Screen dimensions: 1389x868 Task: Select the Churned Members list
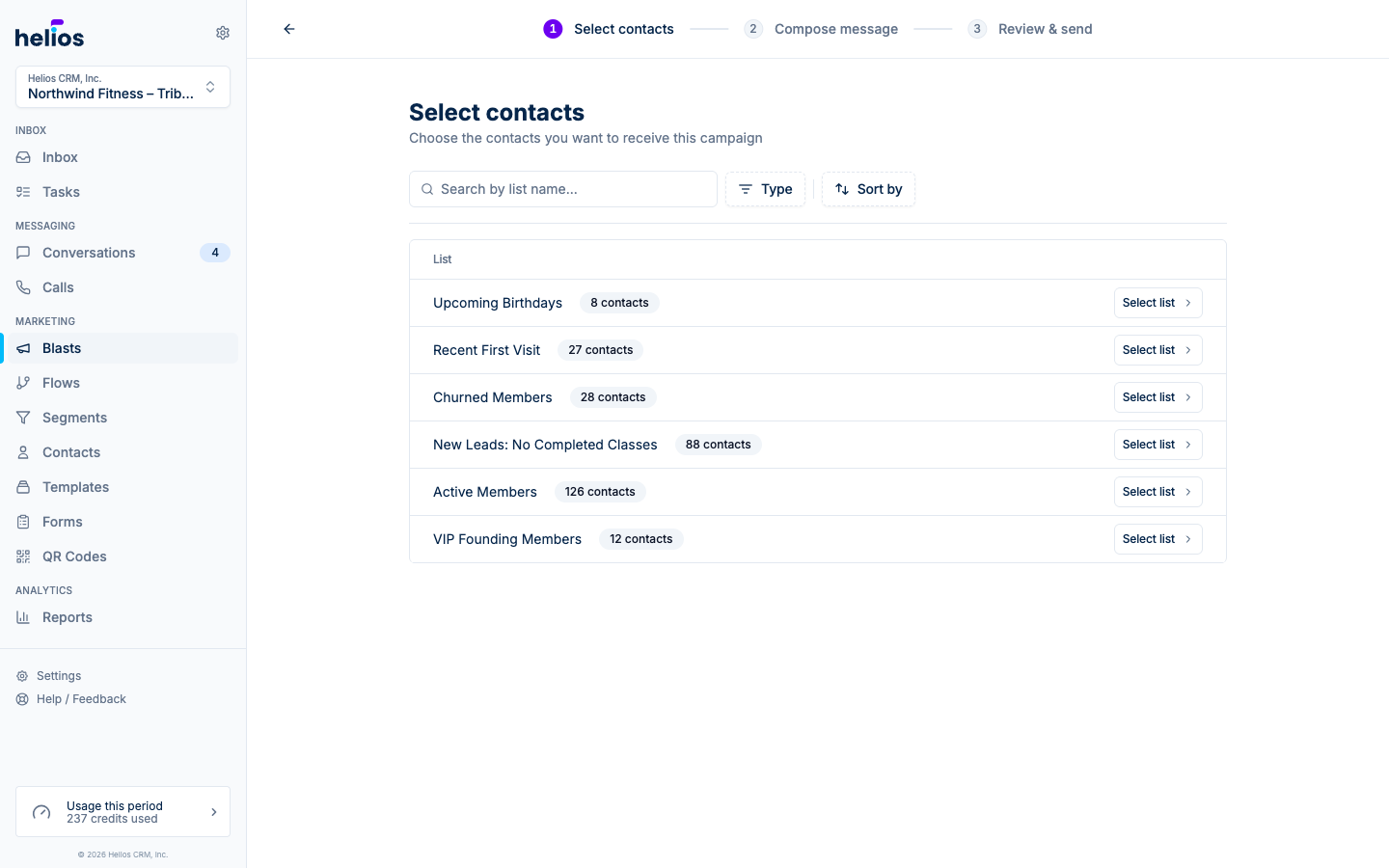coord(1157,397)
